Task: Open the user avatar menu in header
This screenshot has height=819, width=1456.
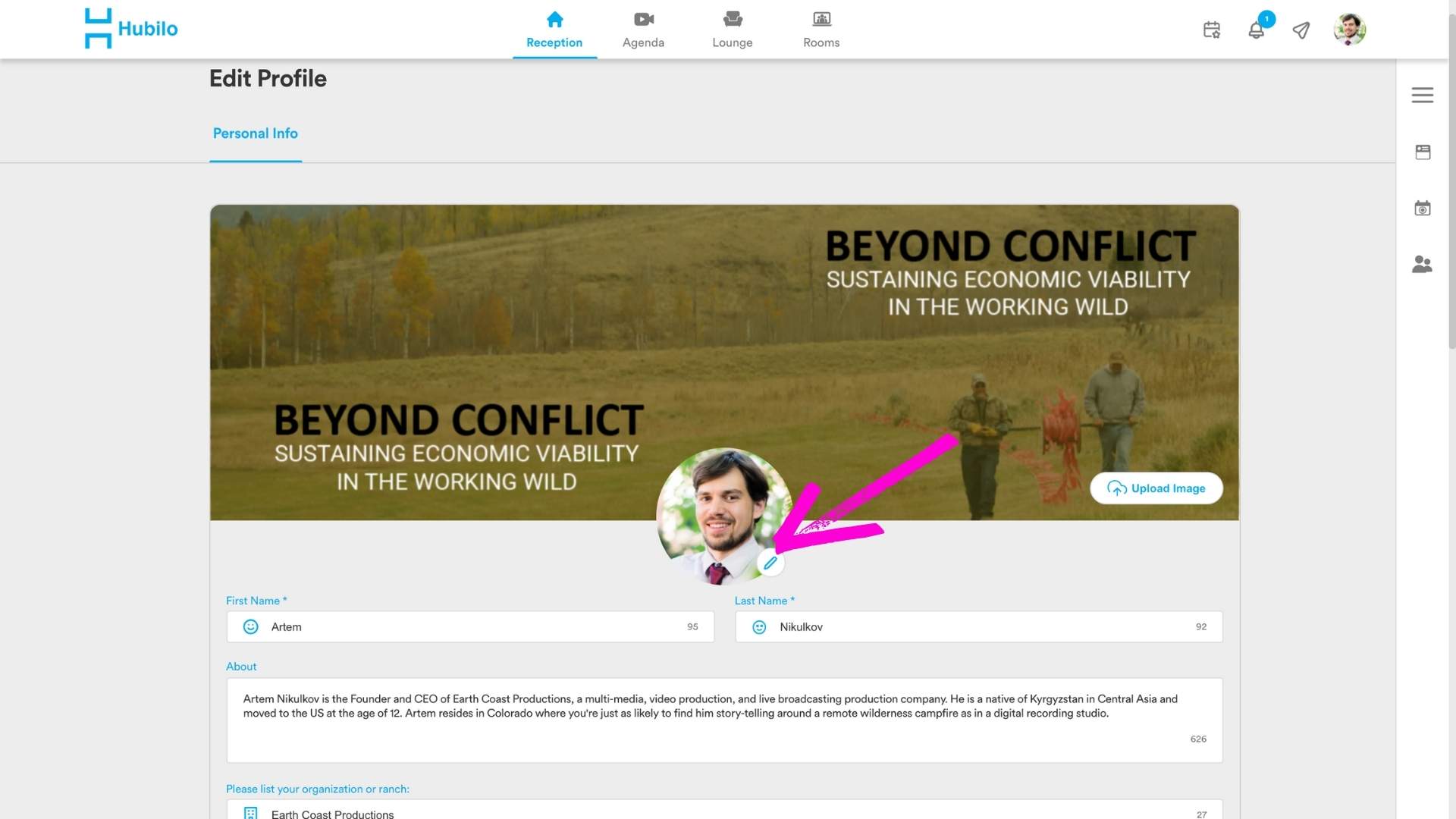Action: coord(1349,30)
